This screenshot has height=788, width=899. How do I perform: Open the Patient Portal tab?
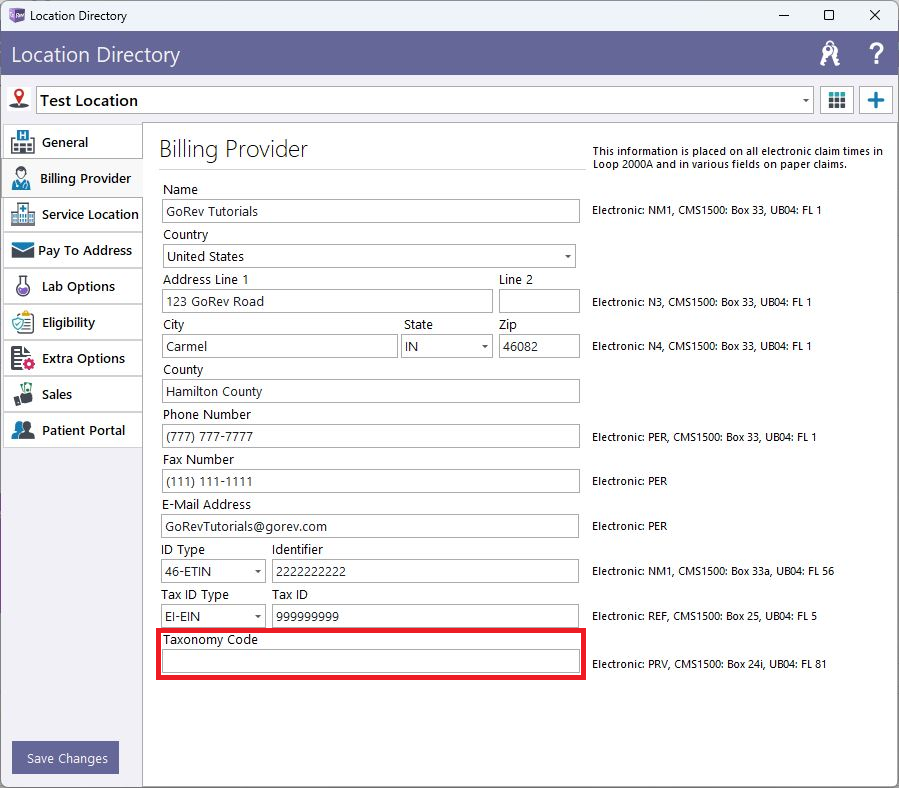click(x=73, y=430)
